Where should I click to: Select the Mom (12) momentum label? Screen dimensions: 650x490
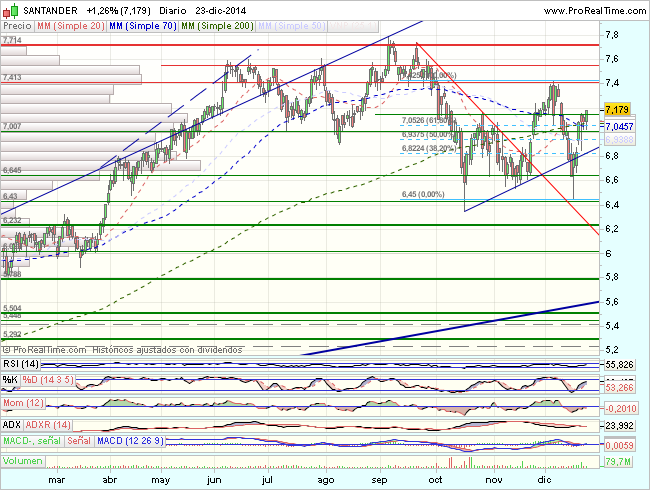point(24,402)
